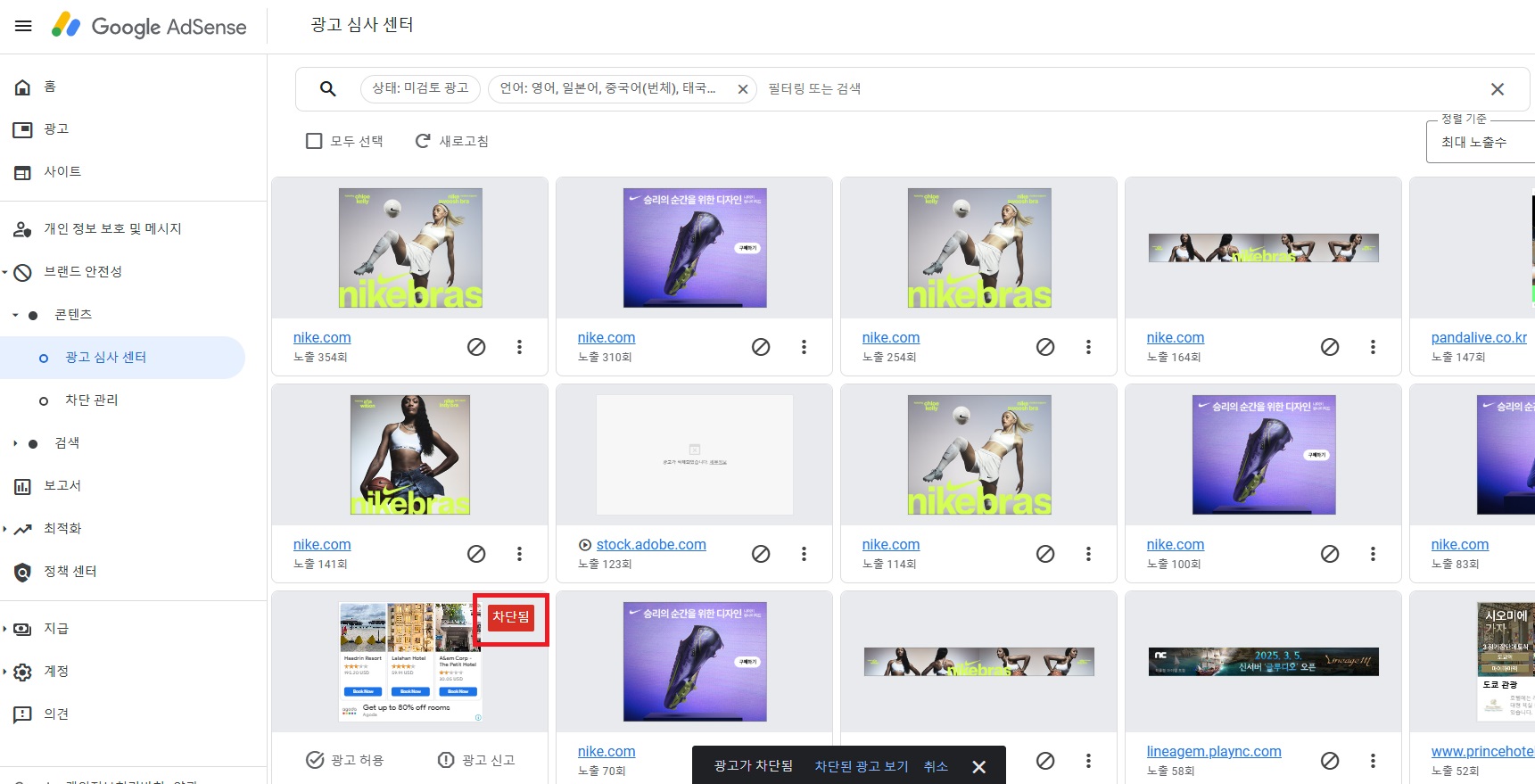The height and width of the screenshot is (784, 1535).
Task: Clear all filters with the X icon
Action: click(1498, 89)
